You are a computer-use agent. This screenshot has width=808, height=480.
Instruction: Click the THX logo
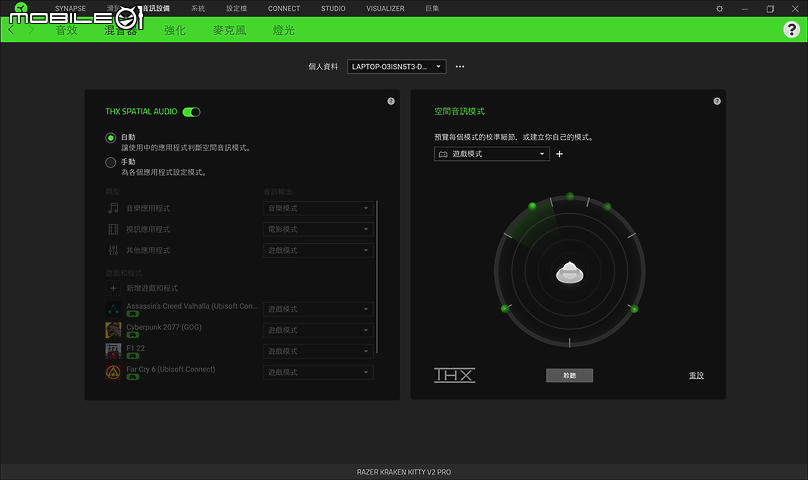click(454, 375)
